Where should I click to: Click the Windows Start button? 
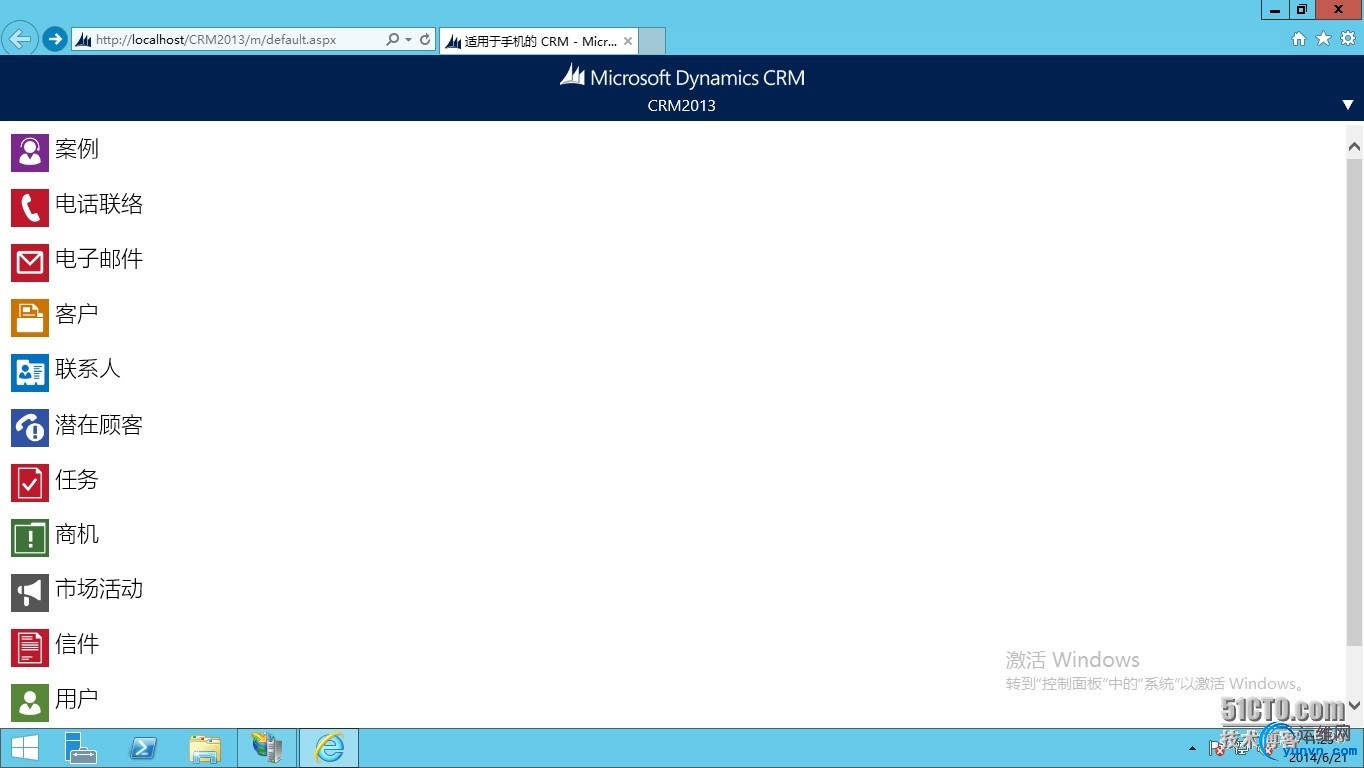tap(24, 748)
